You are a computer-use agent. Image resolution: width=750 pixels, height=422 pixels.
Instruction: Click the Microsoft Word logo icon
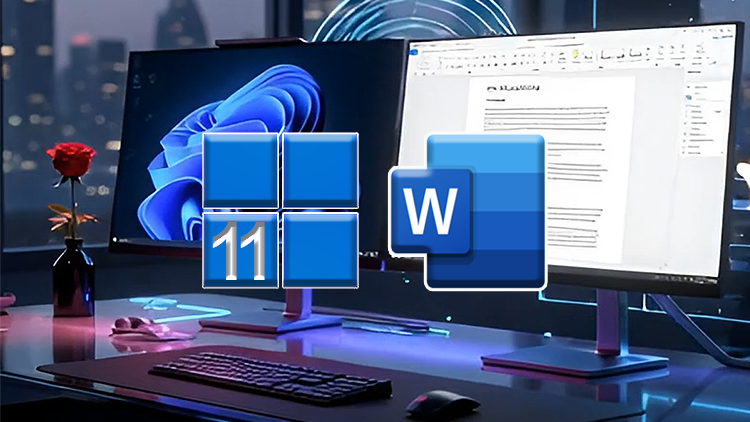[468, 212]
